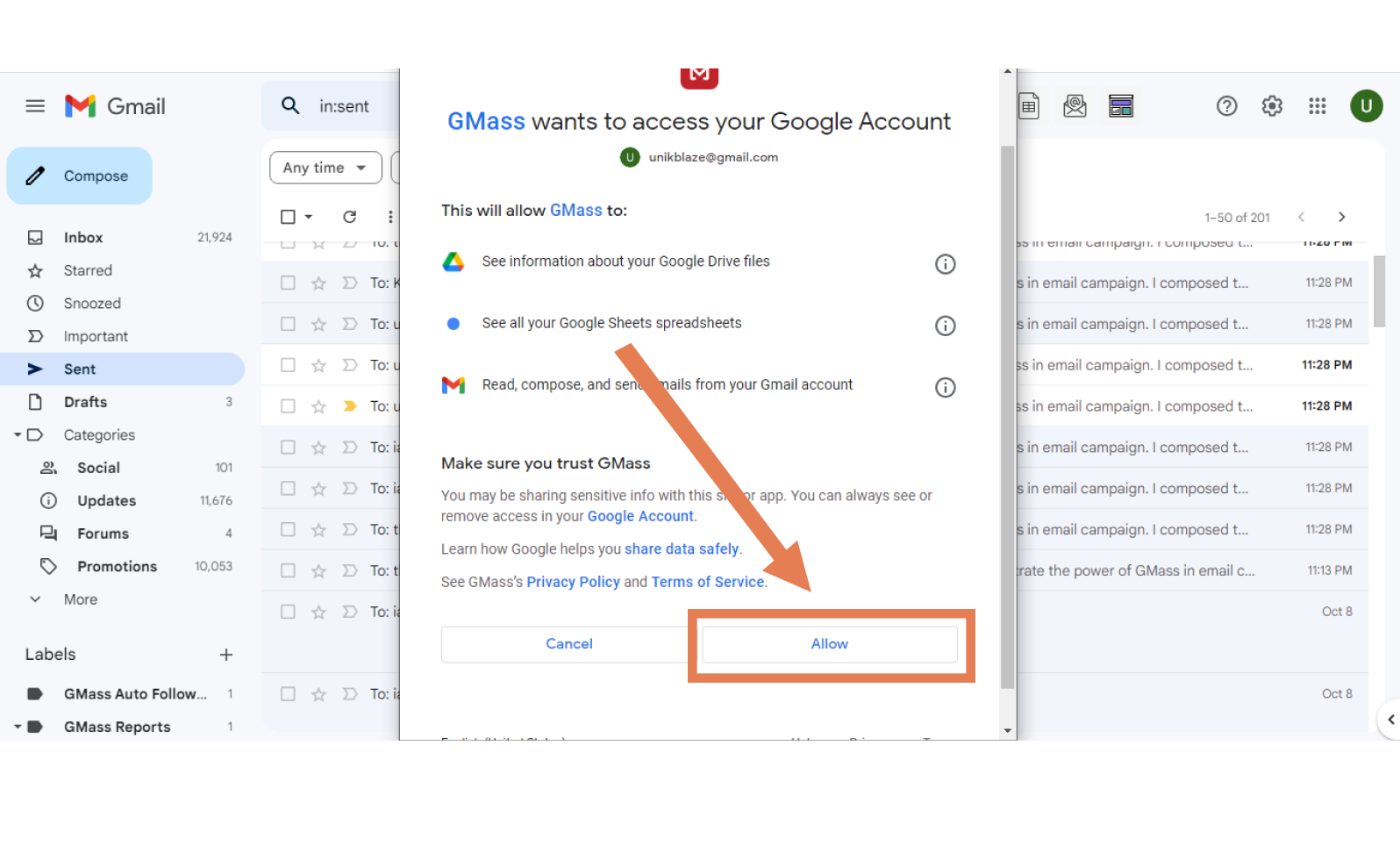Open the Starred folder
The height and width of the screenshot is (860, 1400).
click(x=123, y=270)
